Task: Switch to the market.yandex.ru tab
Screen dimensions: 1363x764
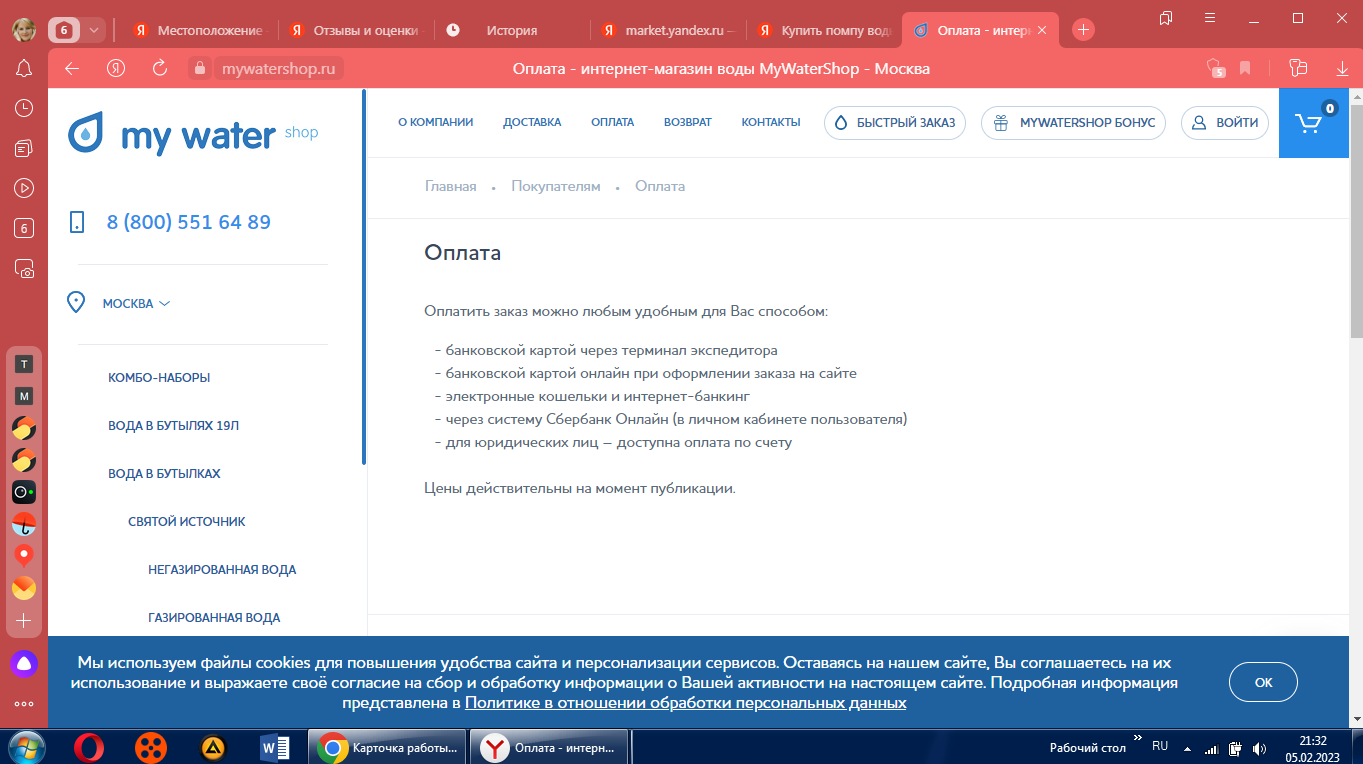Action: (668, 30)
